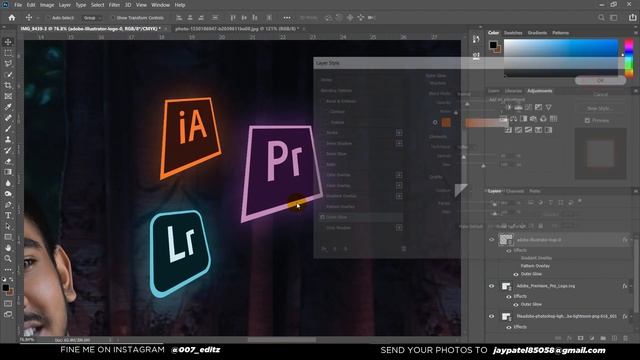640x360 pixels.
Task: Open the File menu
Action: pyautogui.click(x=18, y=5)
